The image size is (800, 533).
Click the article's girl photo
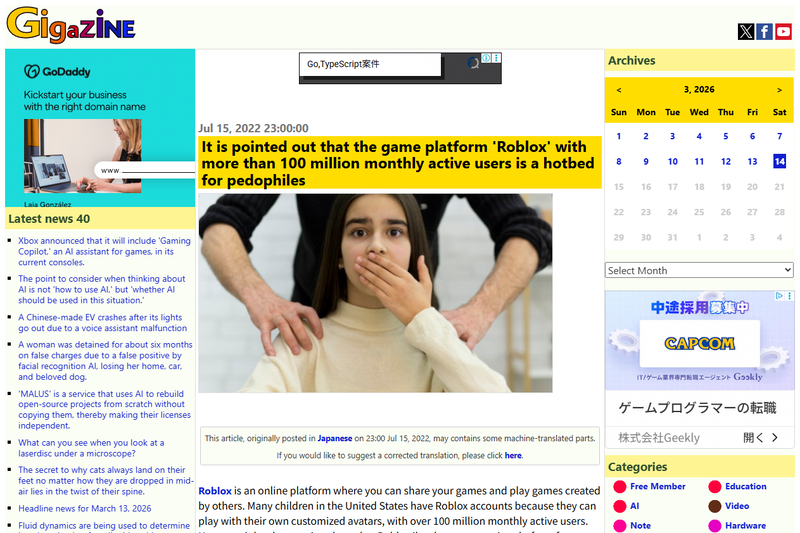(x=376, y=293)
